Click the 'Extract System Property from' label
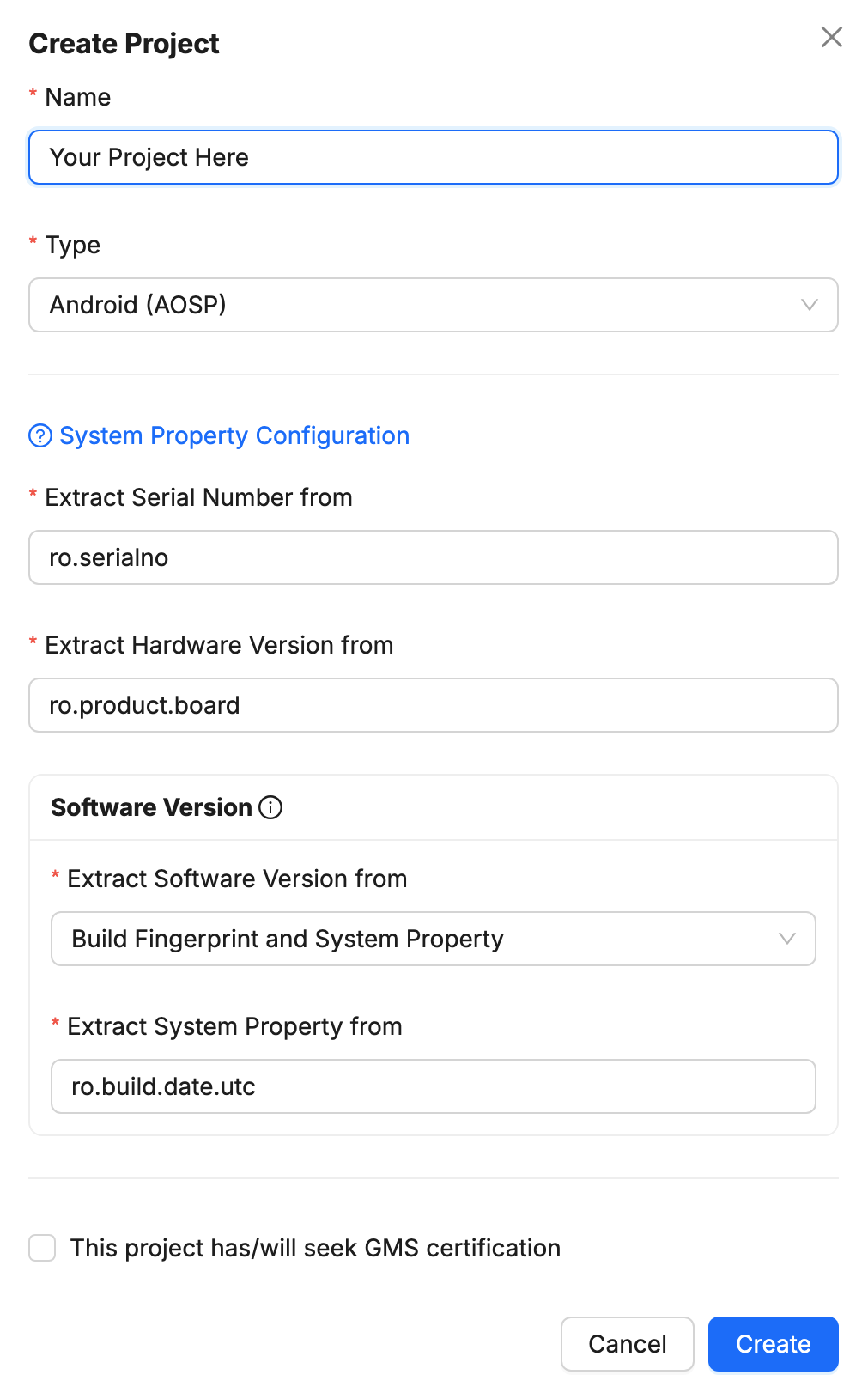The width and height of the screenshot is (868, 1393). pos(234,1026)
